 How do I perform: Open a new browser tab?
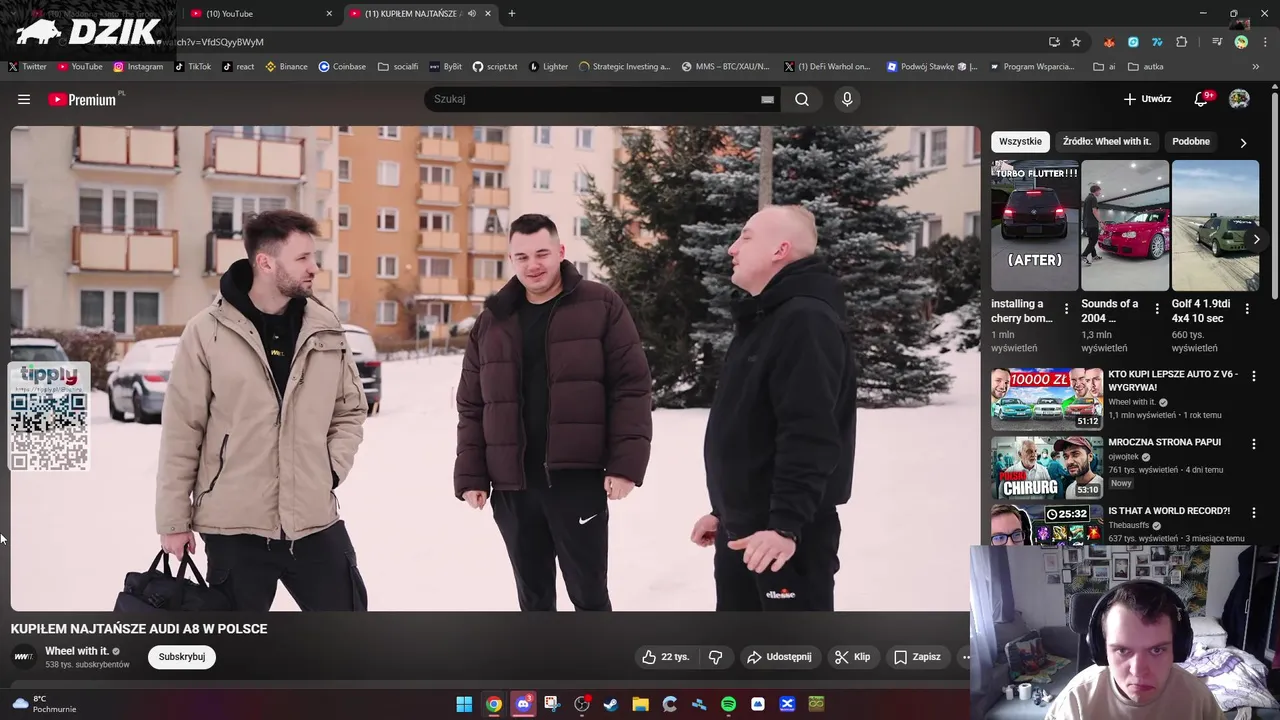[x=512, y=13]
